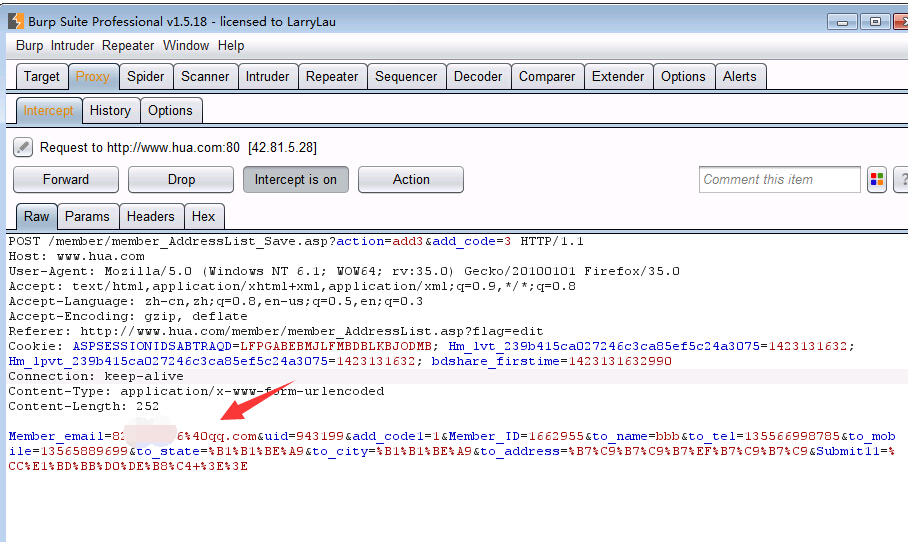Click the Content-Type header line
This screenshot has width=908, height=542.
click(x=196, y=391)
